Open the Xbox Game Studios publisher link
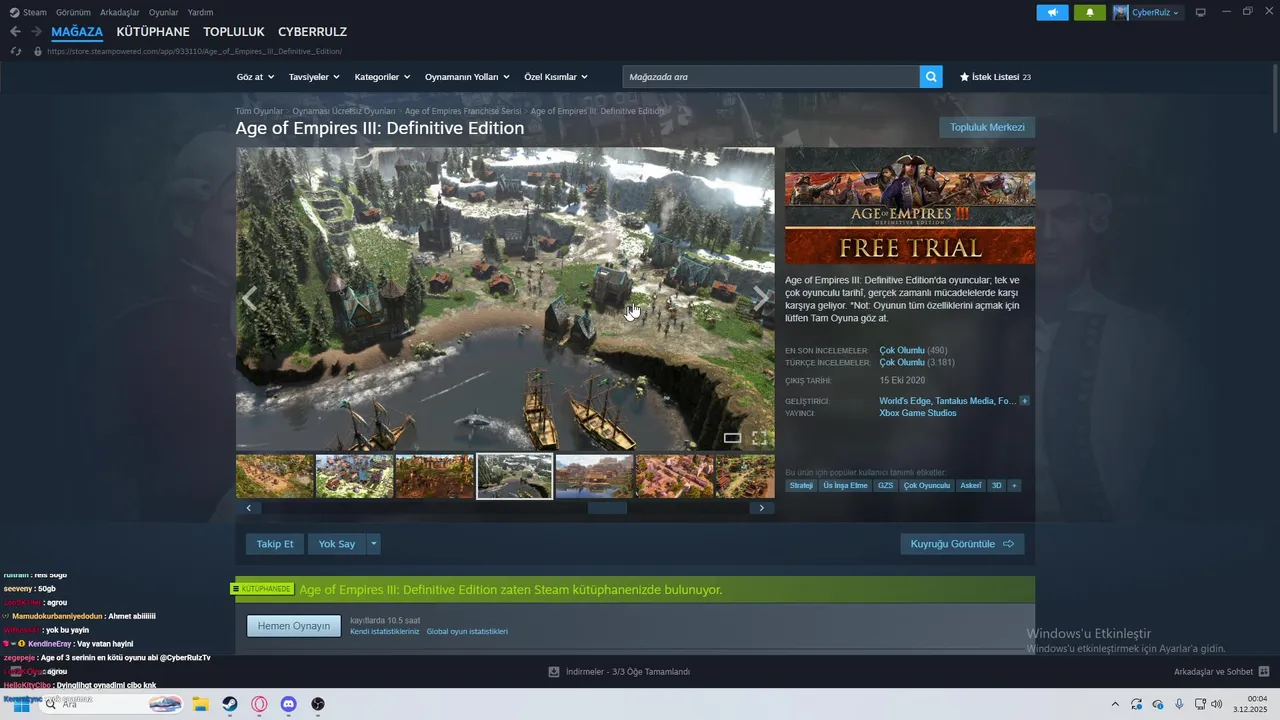 tap(918, 413)
